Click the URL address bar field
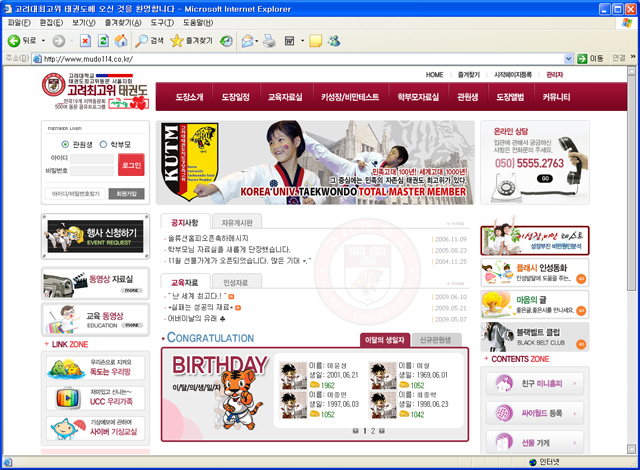Viewport: 640px width, 470px height. pos(302,59)
